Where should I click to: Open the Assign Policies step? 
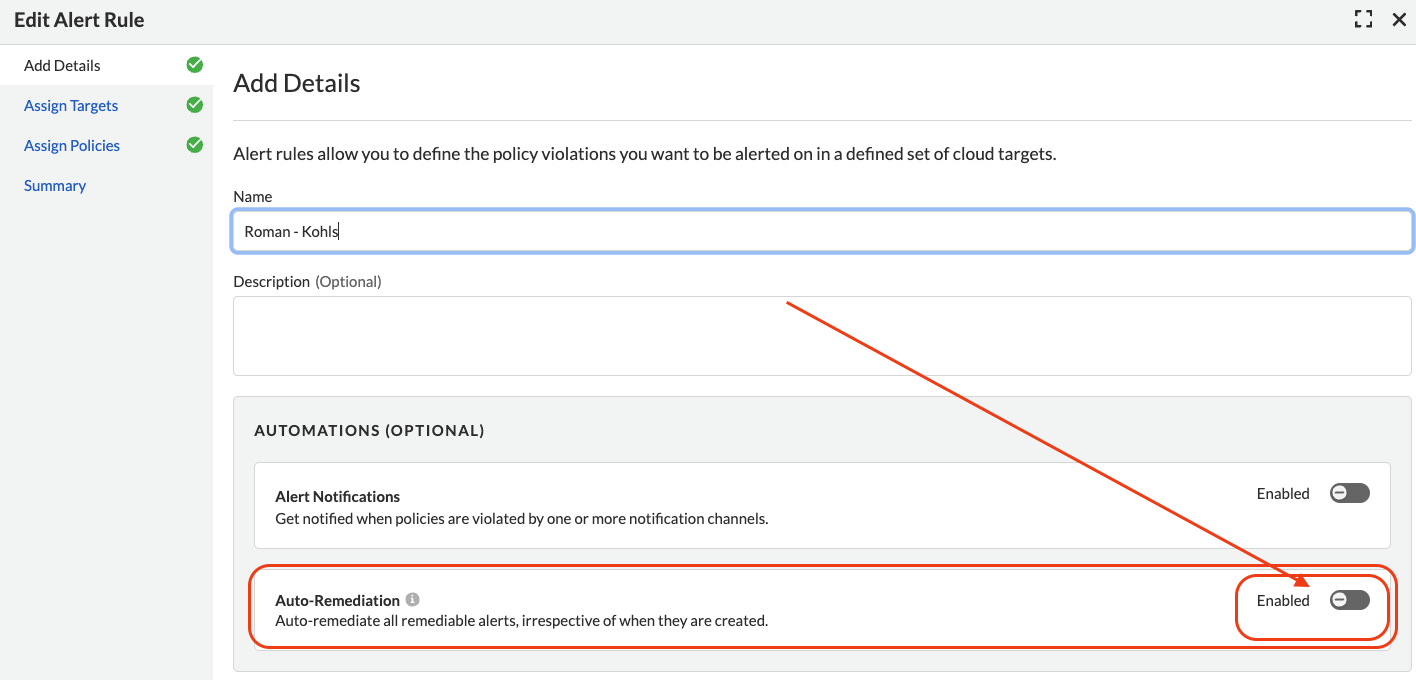(x=72, y=146)
